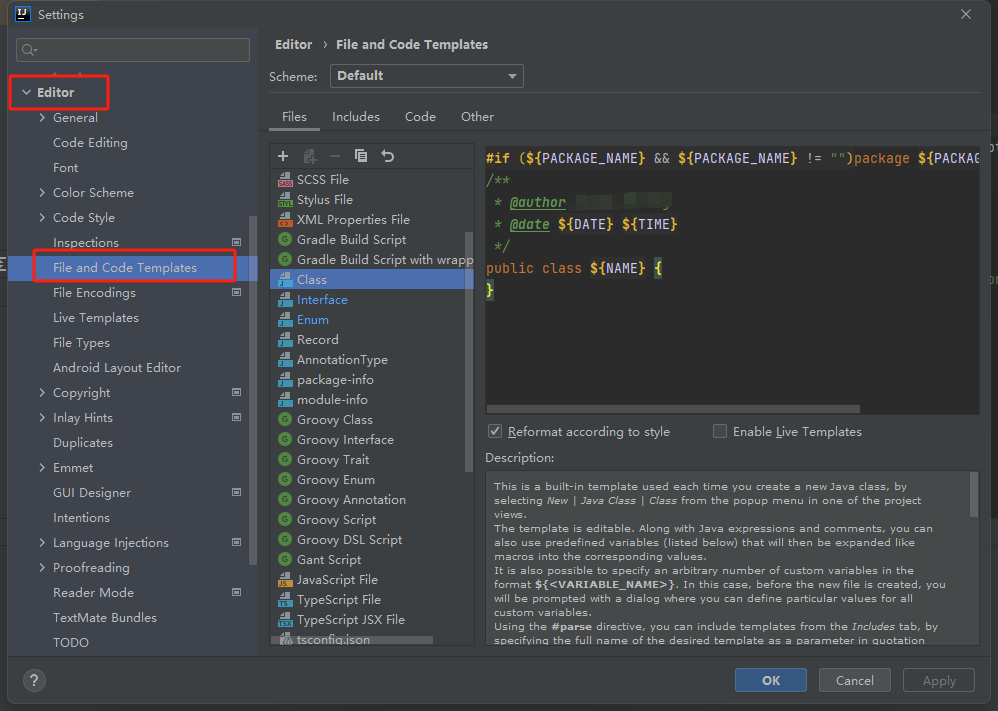Click the template list vertical scrollbar
This screenshot has height=711, width=998.
pos(470,351)
